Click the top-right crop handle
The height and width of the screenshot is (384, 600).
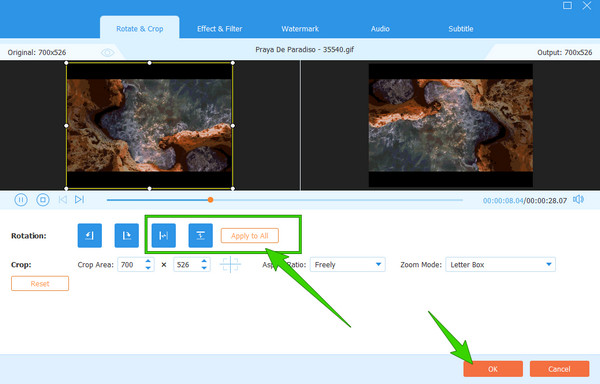tap(233, 63)
